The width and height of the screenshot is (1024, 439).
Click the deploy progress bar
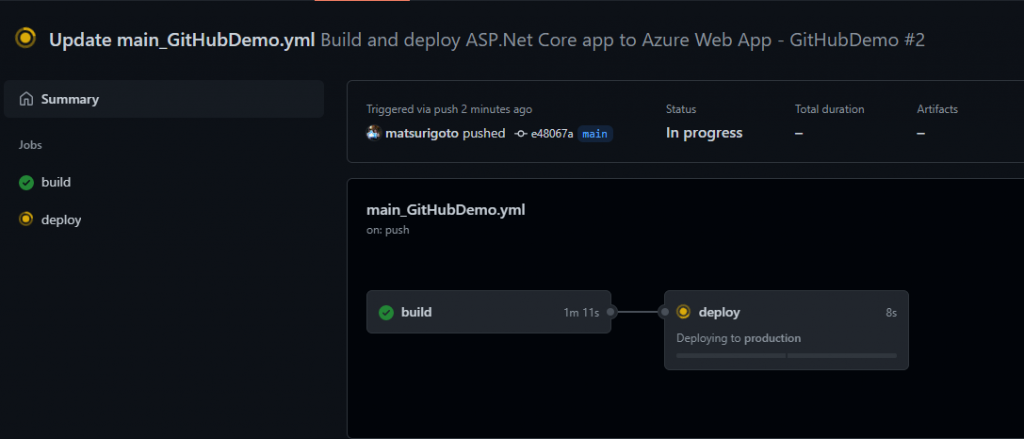click(786, 355)
